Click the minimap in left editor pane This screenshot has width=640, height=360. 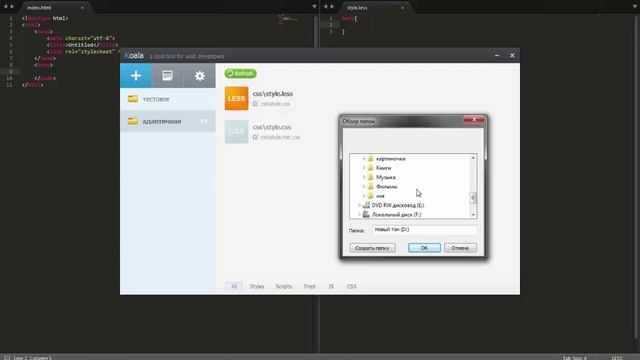coord(288,19)
